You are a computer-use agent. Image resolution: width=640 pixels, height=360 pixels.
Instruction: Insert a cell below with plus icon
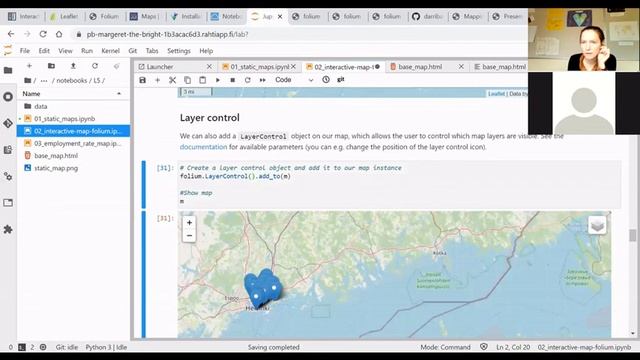(157, 80)
